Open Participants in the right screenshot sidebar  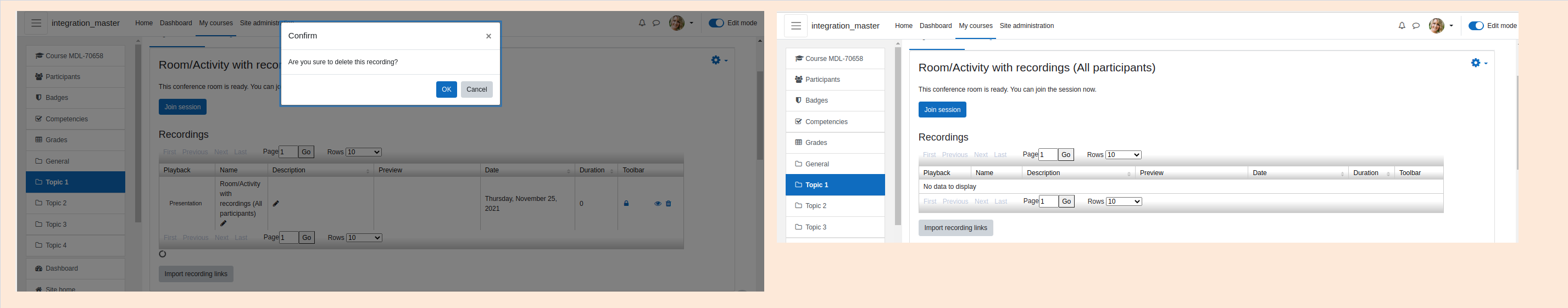coord(835,80)
